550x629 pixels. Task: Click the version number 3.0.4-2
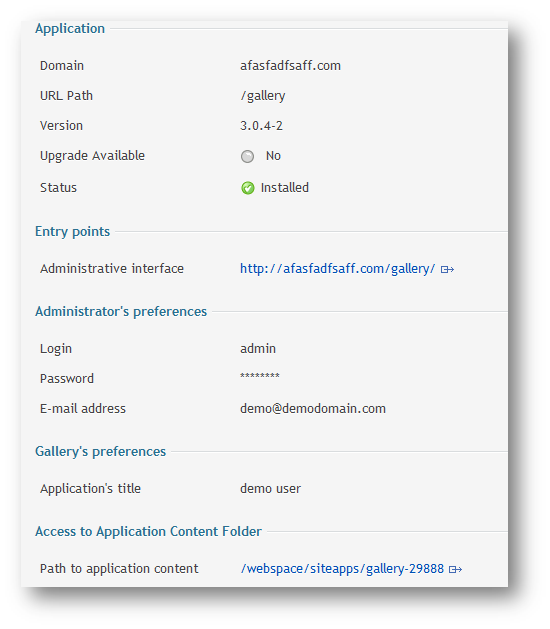click(x=261, y=126)
